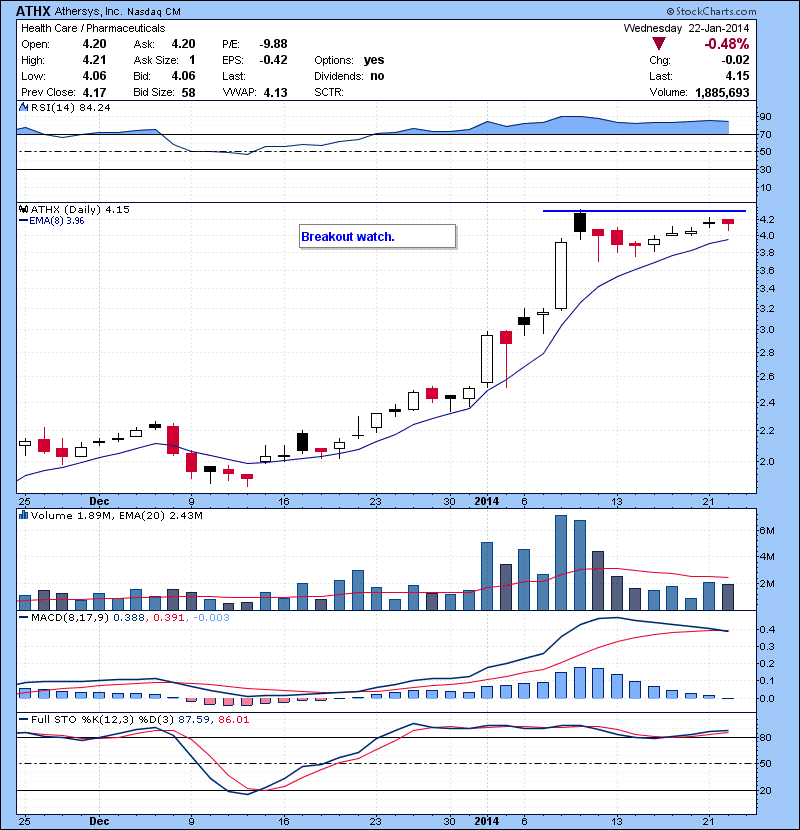Click the MACD histogram value -0.003
The height and width of the screenshot is (830, 800).
click(211, 617)
